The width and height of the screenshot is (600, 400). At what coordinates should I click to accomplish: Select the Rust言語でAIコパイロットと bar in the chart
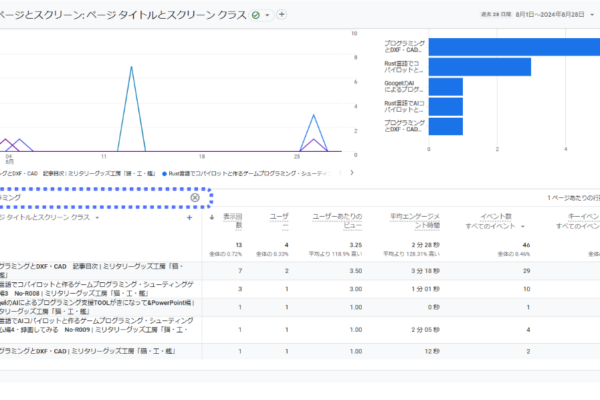click(445, 106)
